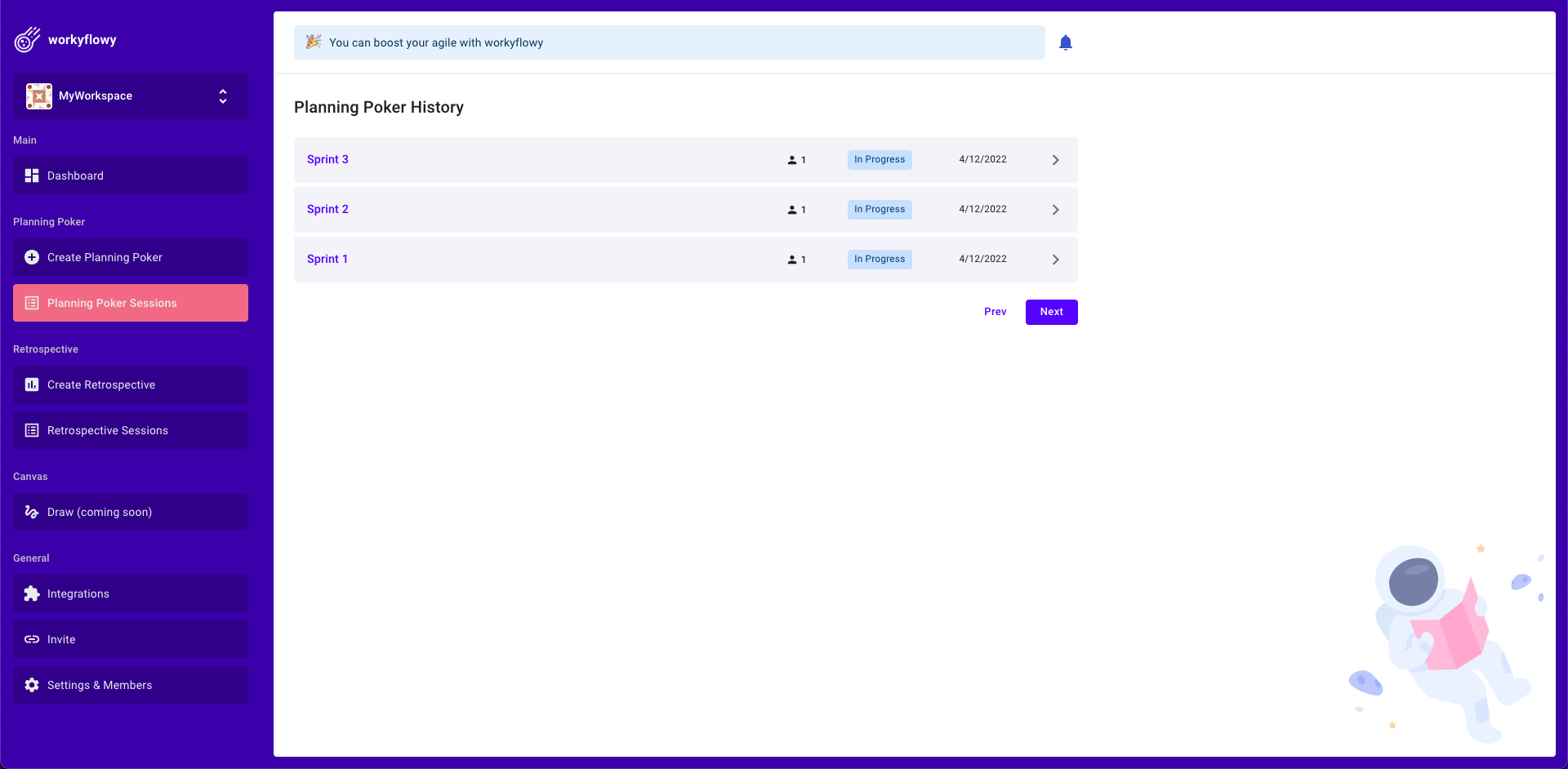
Task: Click the In Progress badge on Sprint 1
Action: point(880,259)
